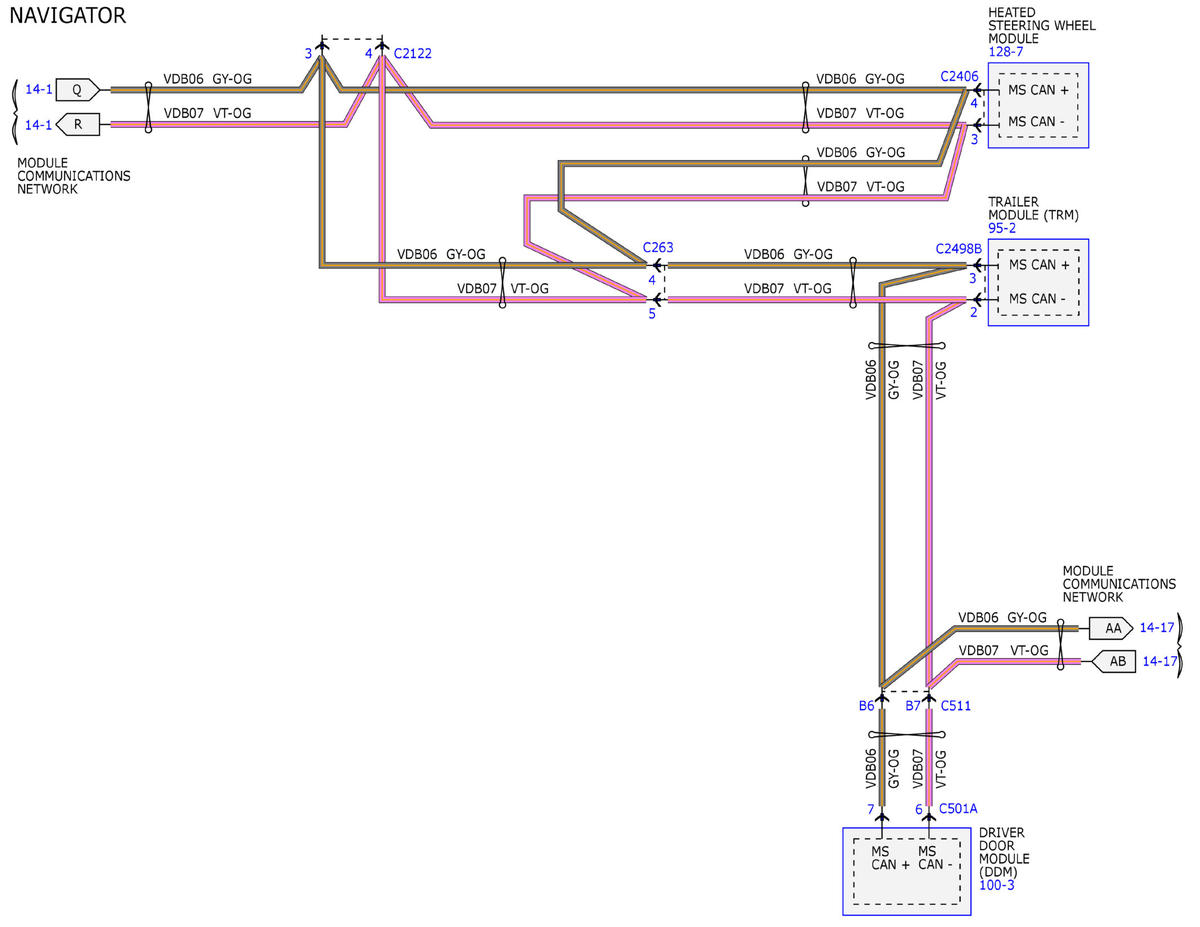
Task: Open connector C2406 link
Action: tap(960, 76)
